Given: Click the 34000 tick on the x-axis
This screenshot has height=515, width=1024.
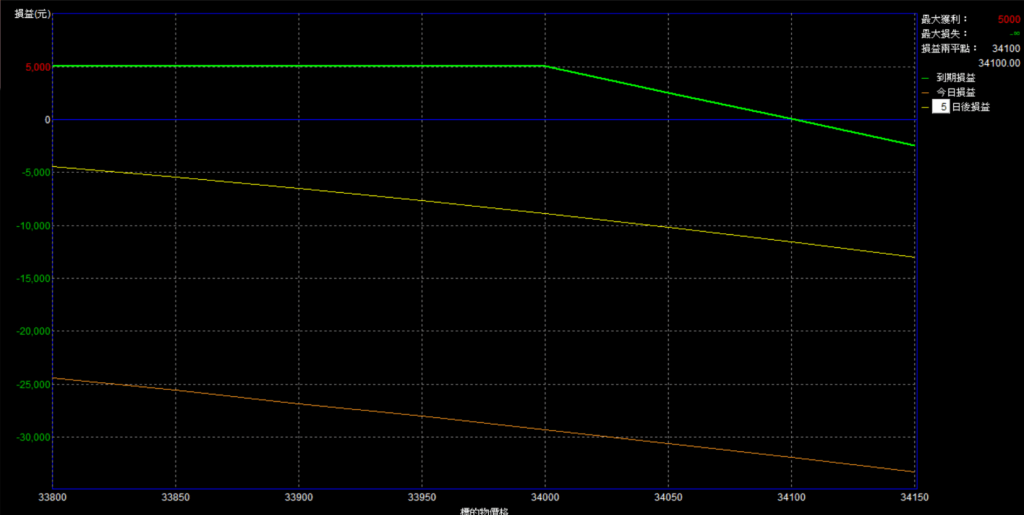Looking at the screenshot, I should tap(545, 497).
